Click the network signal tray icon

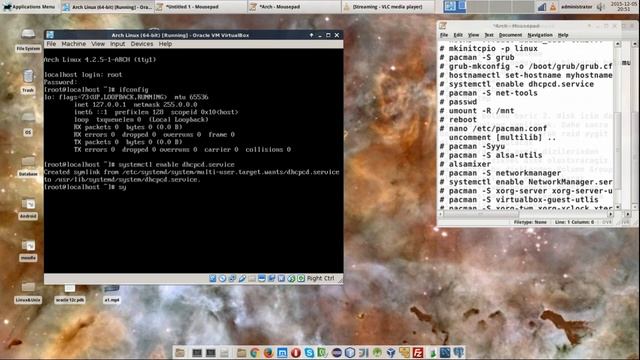542,7
